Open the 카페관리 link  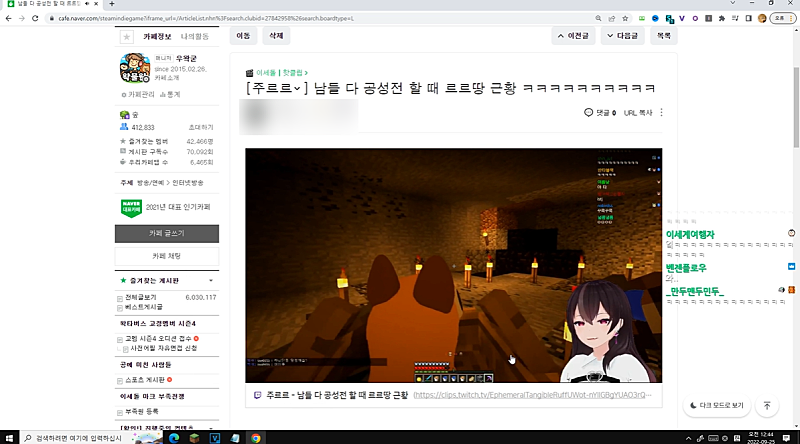click(138, 94)
